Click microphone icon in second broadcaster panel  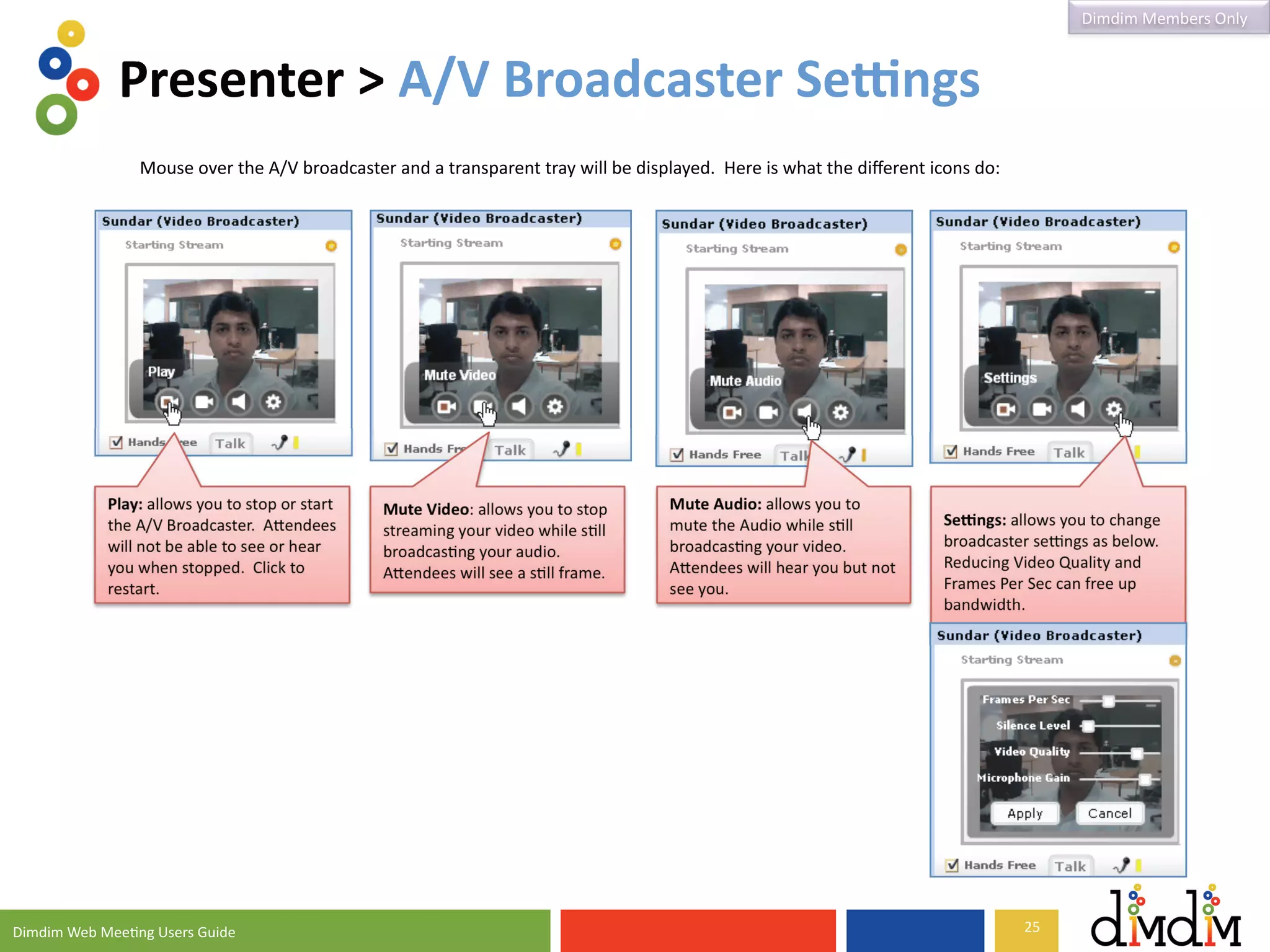(562, 449)
